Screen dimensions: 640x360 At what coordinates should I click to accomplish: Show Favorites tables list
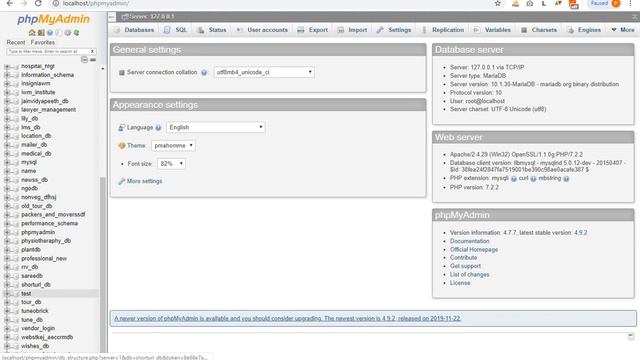[x=42, y=42]
